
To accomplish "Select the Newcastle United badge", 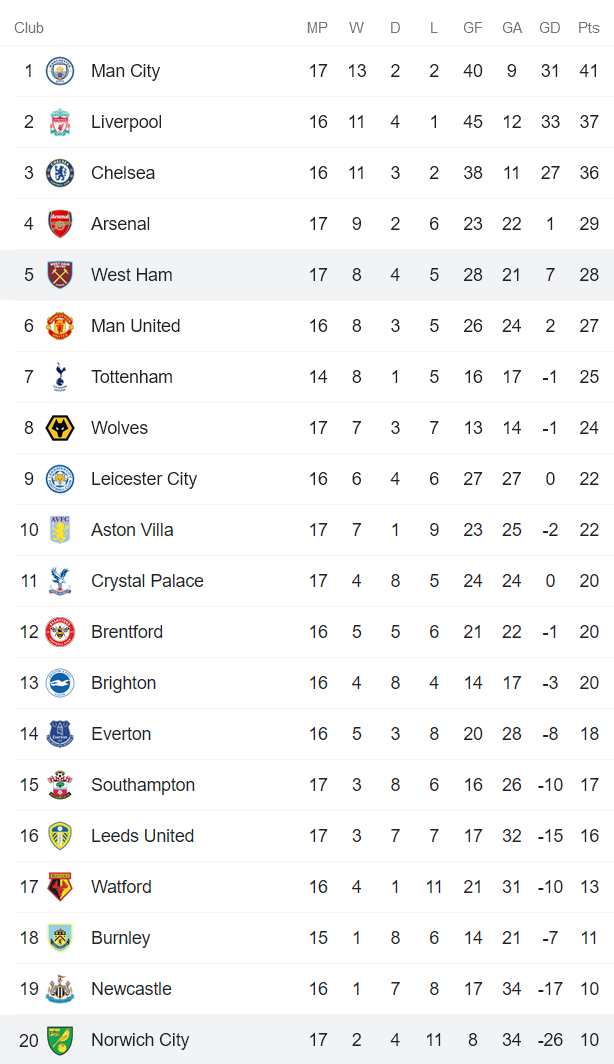I will [x=60, y=988].
